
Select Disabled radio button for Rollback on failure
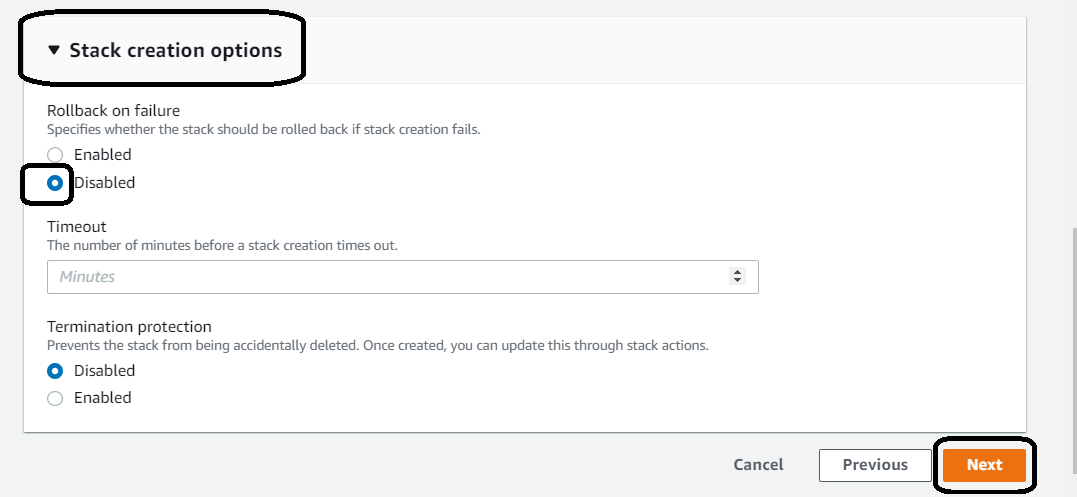point(55,183)
